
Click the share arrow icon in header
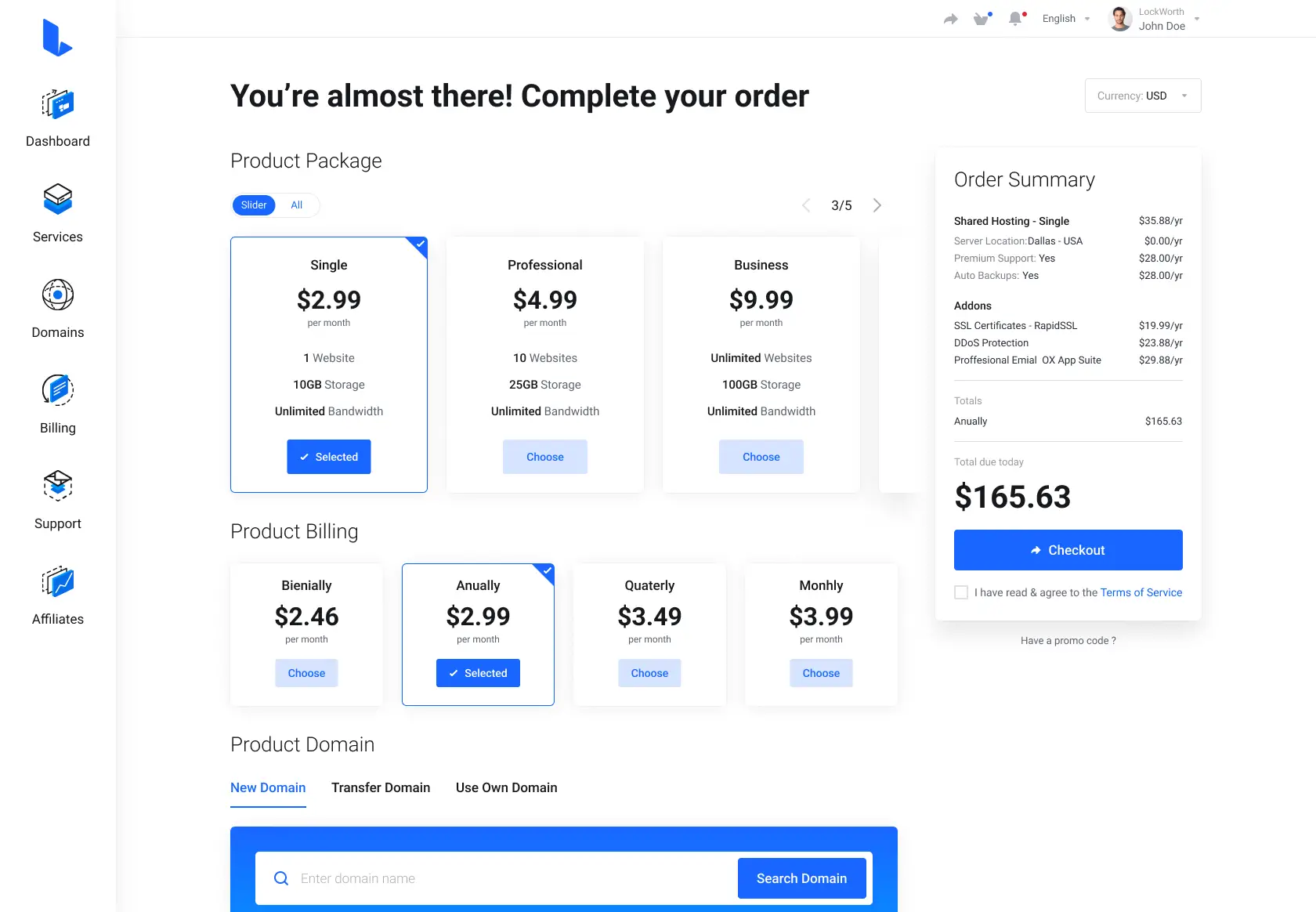[x=951, y=19]
